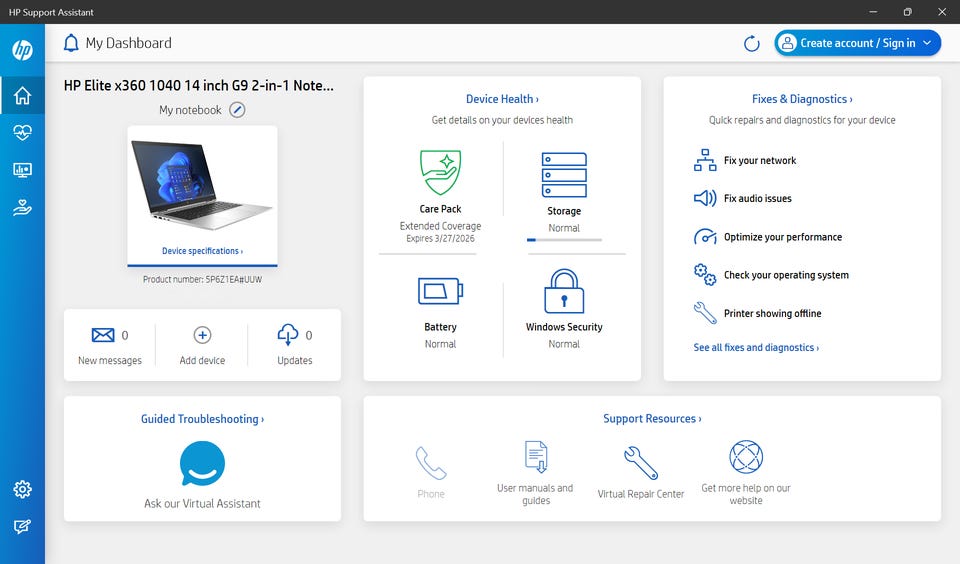Viewport: 960px width, 564px height.
Task: Click Ask our Virtual Assistant text
Action: [x=202, y=503]
